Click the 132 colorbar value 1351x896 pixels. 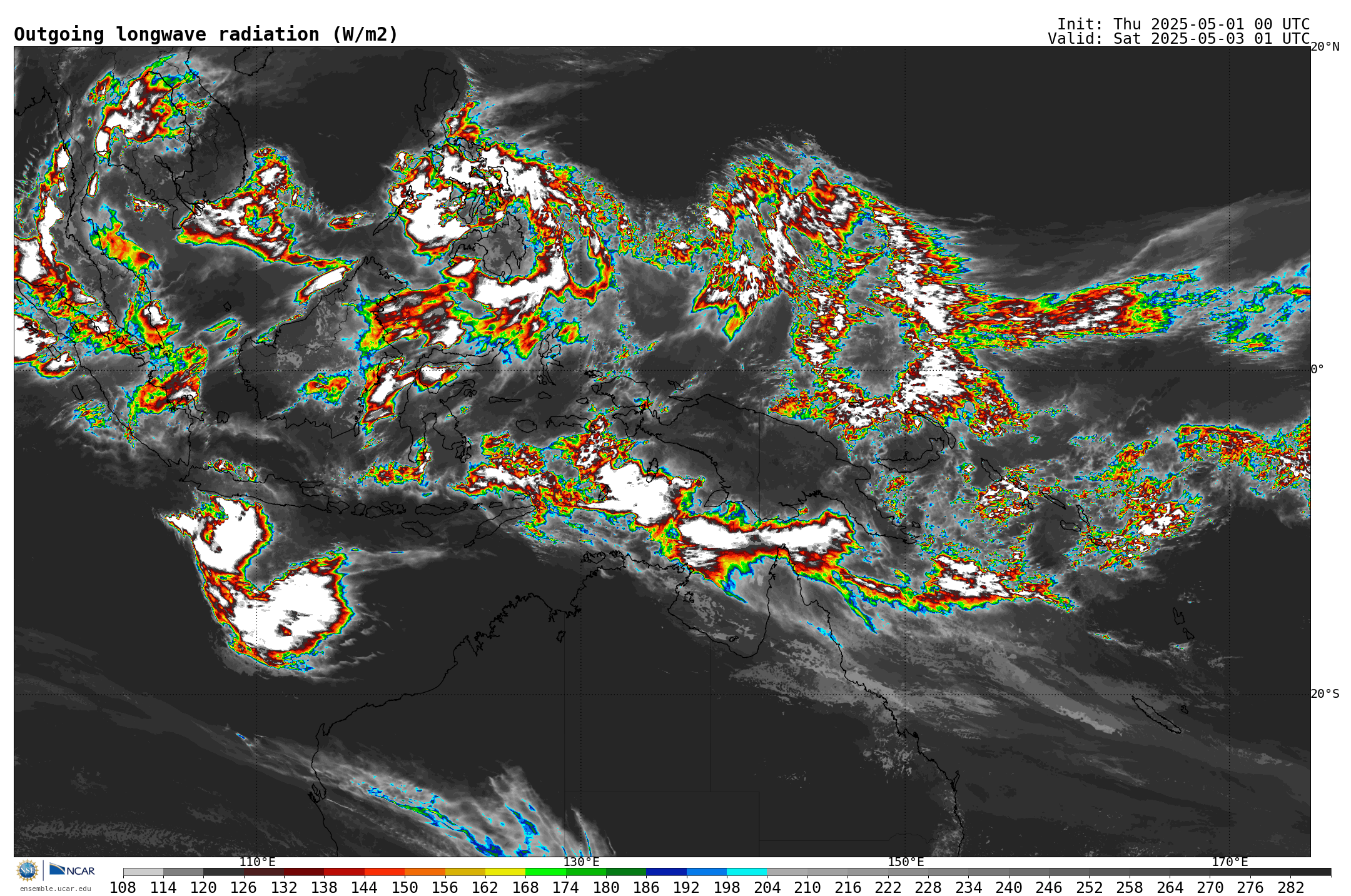click(x=284, y=887)
